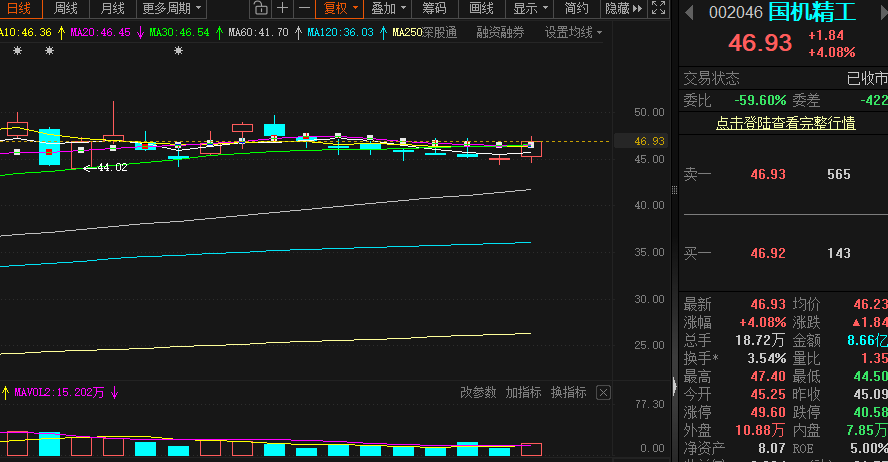
Task: Switch to the 日线 daily chart tab
Action: (x=19, y=8)
